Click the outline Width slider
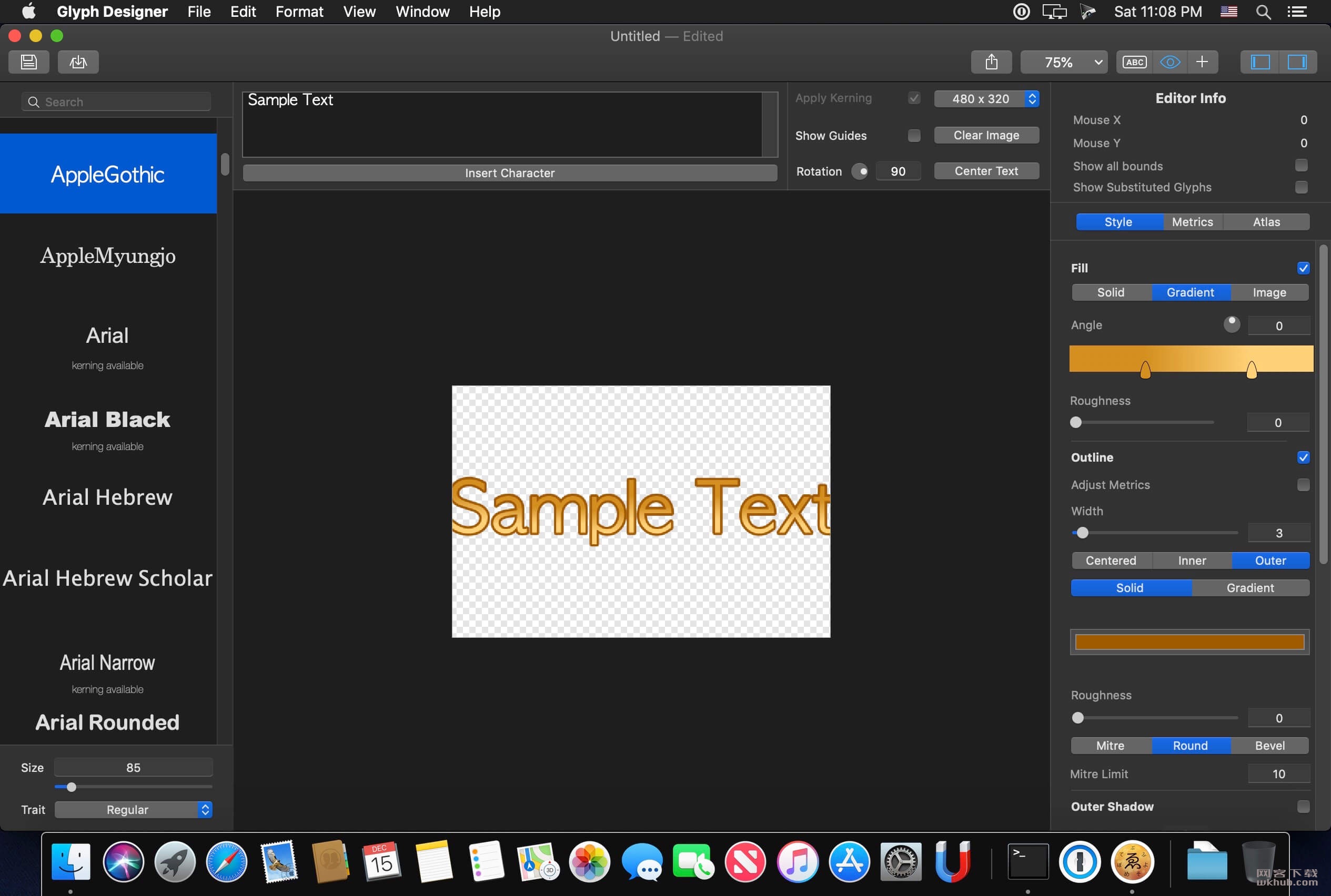The image size is (1331, 896). 1155,533
